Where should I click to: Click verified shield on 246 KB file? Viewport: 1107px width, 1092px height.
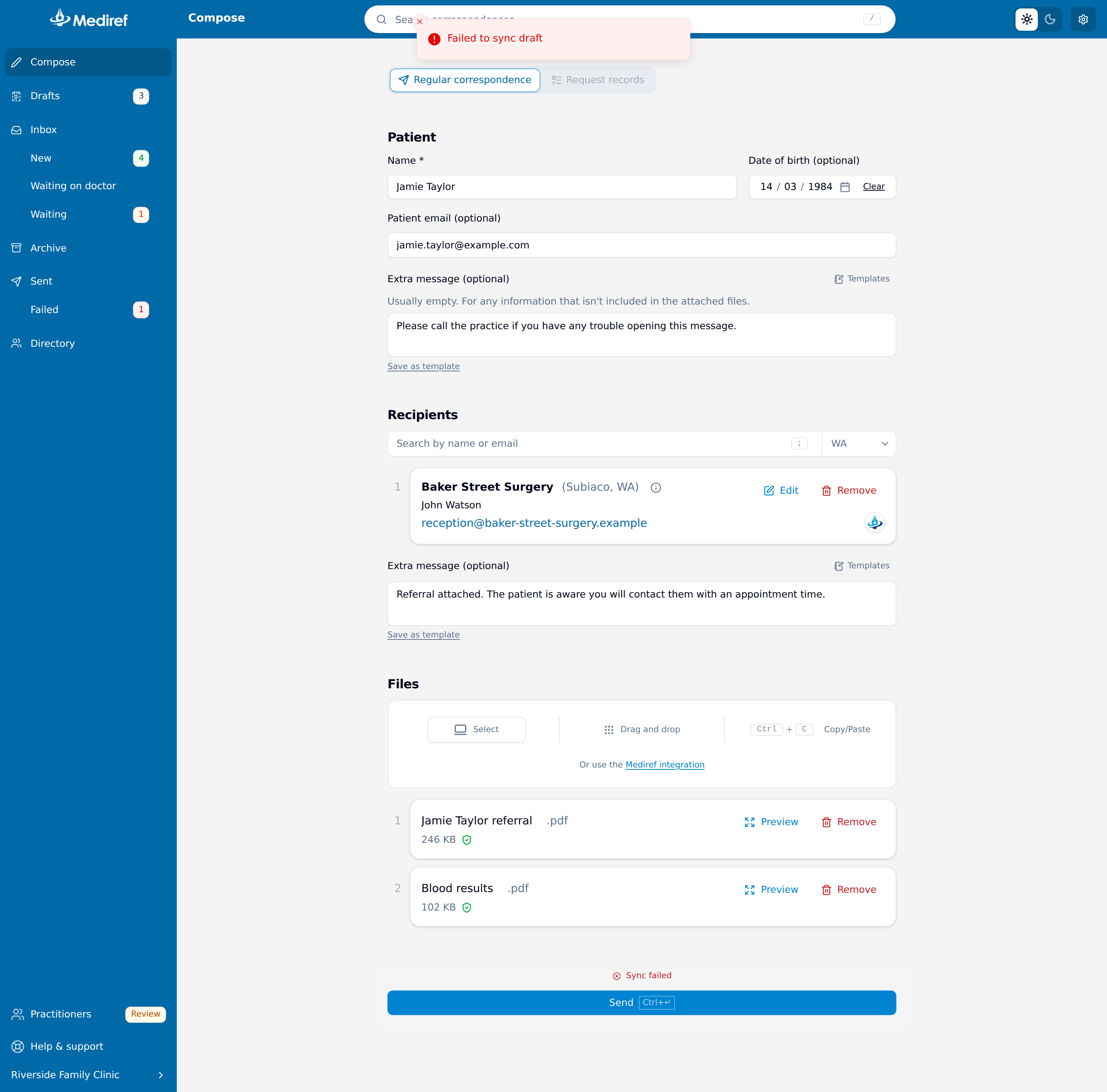[466, 840]
